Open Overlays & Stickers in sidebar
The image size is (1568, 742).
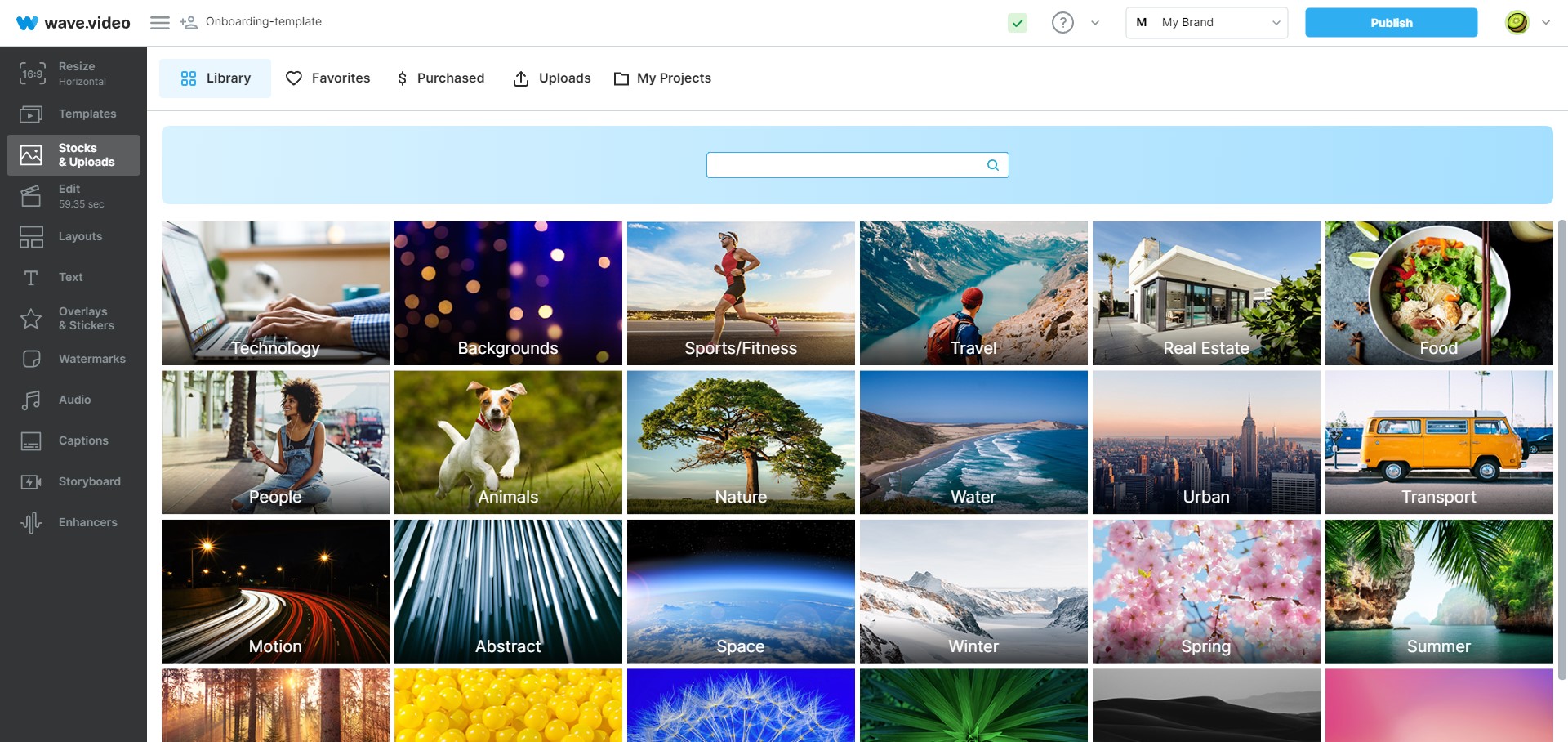coord(73,319)
